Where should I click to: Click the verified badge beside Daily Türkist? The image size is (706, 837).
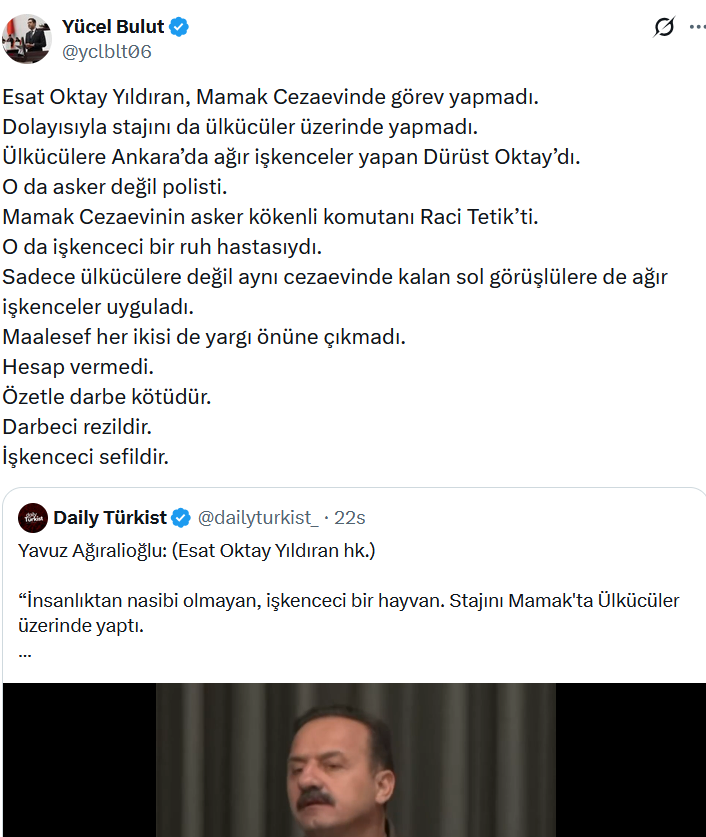pyautogui.click(x=181, y=518)
